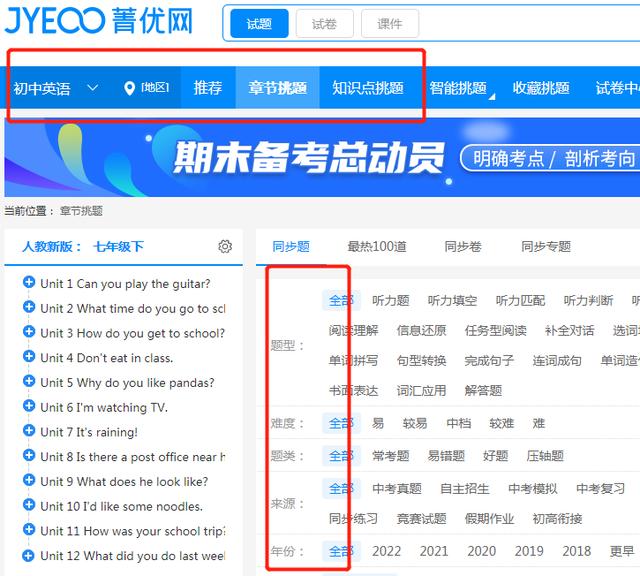
Task: Click plus icon beside Unit 10 noodles
Action: click(29, 505)
